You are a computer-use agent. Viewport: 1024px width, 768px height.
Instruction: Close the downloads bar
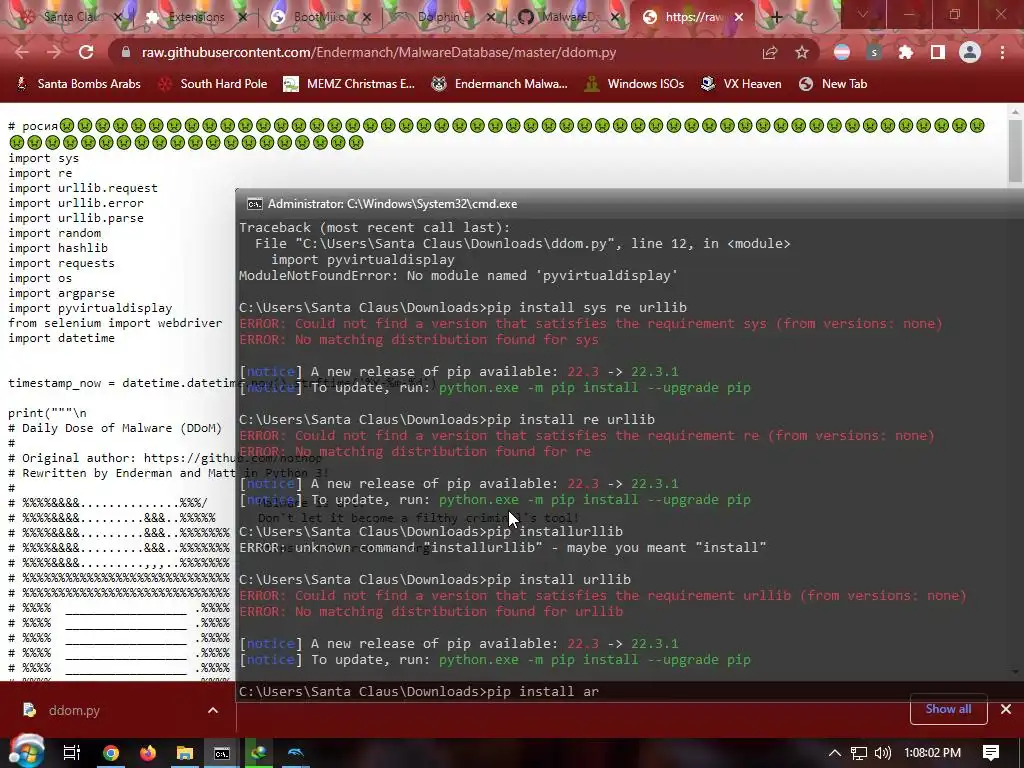point(1006,709)
